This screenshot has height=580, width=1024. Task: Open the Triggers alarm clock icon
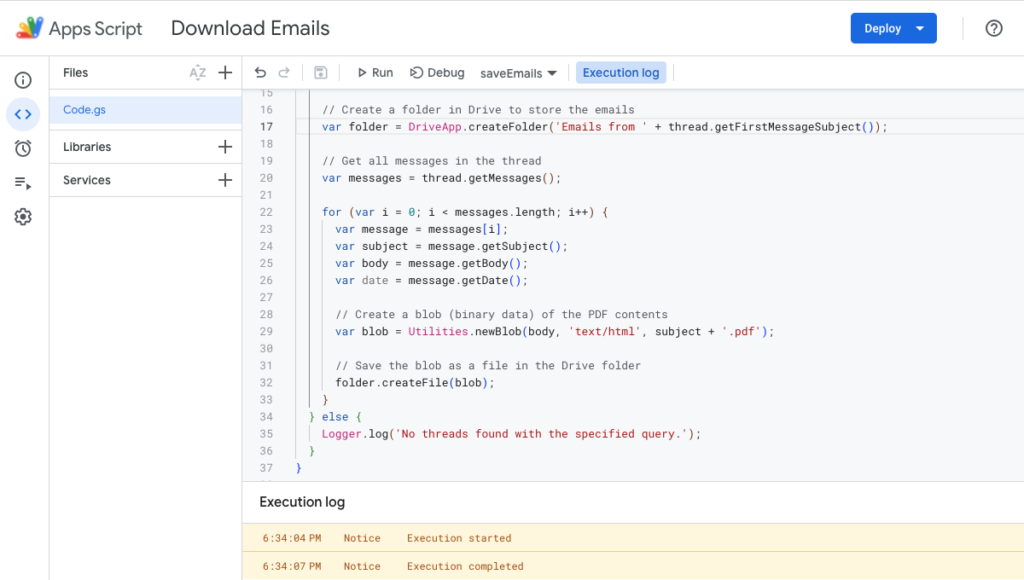(23, 148)
